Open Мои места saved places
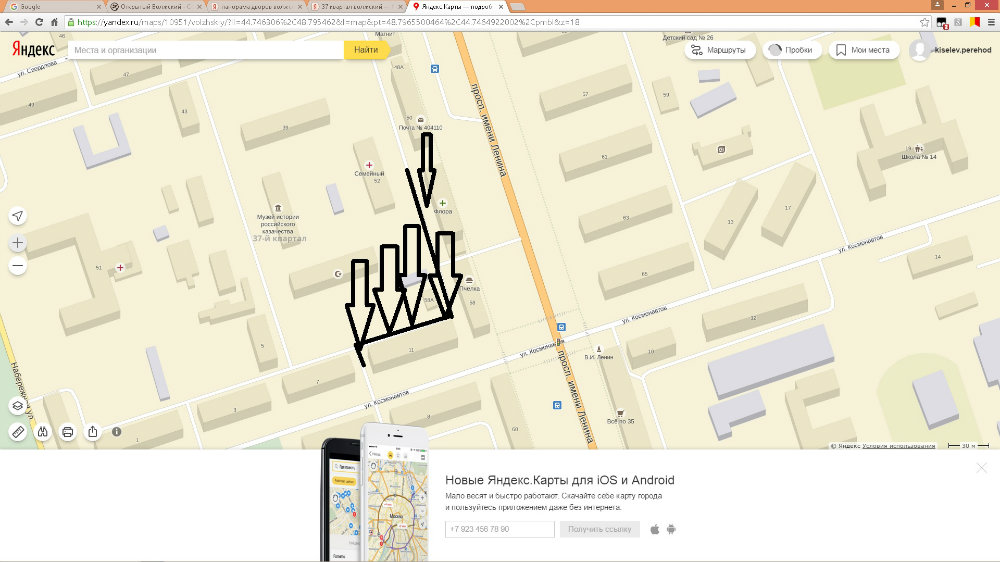Screen dimensions: 1000x562 (863, 49)
